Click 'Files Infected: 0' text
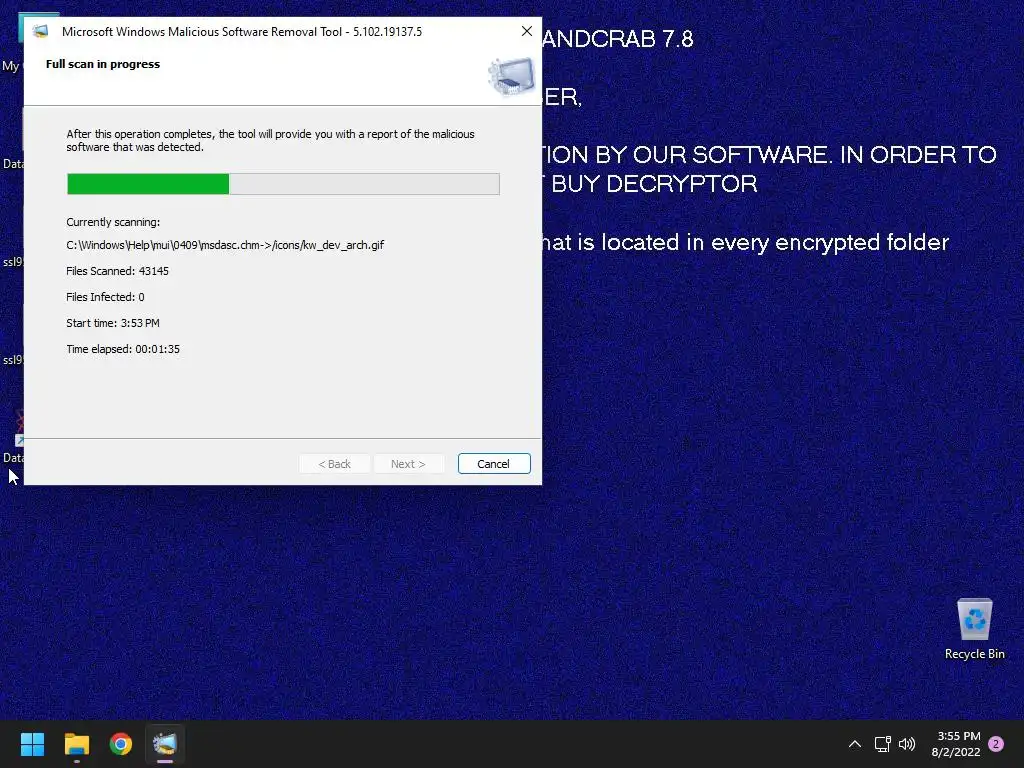 (x=105, y=297)
